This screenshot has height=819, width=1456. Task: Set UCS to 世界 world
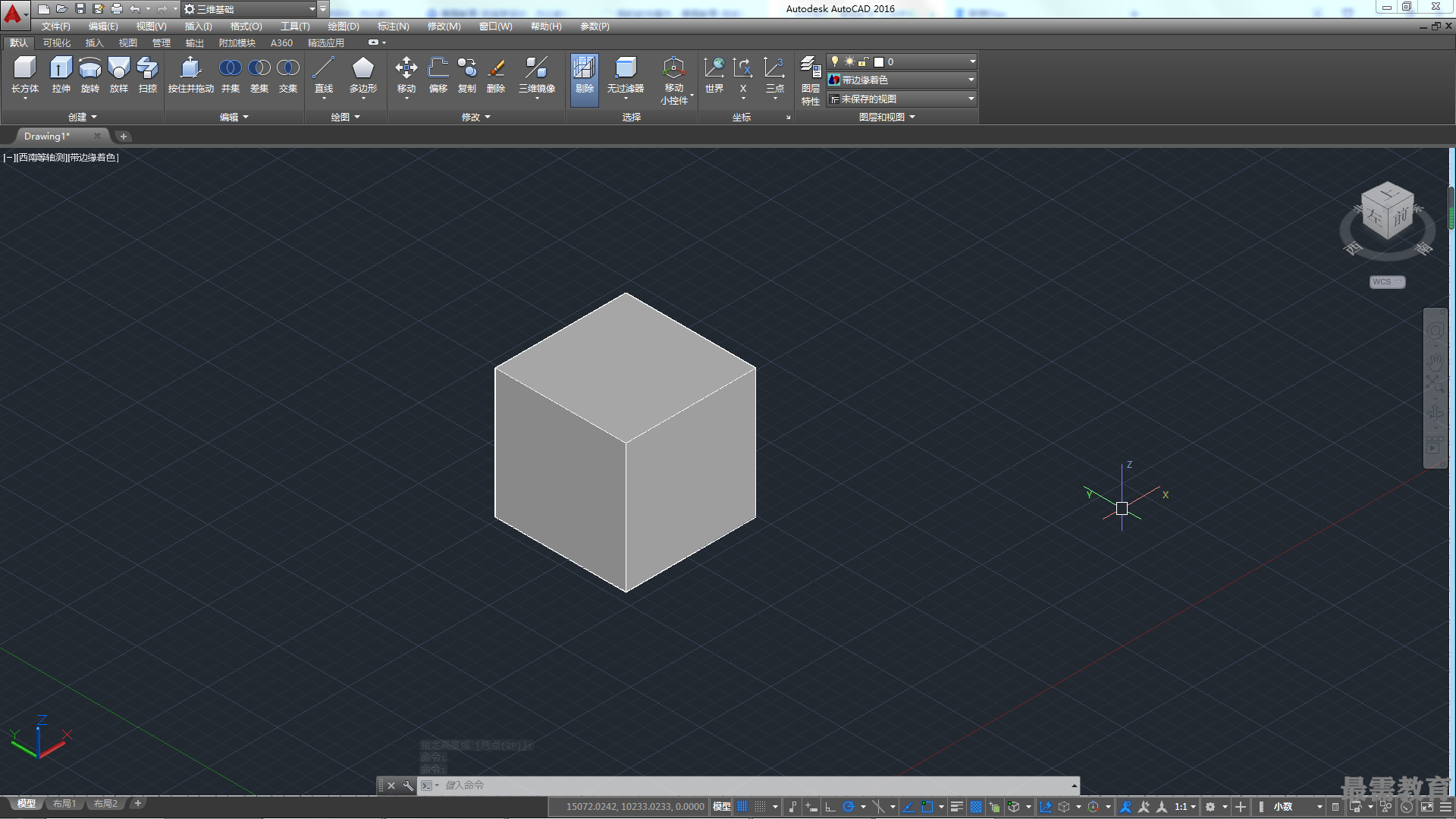point(714,75)
